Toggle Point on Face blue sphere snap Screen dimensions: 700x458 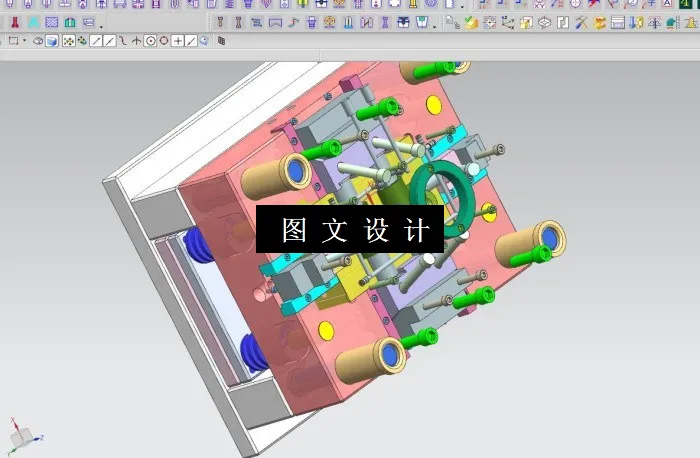click(204, 41)
